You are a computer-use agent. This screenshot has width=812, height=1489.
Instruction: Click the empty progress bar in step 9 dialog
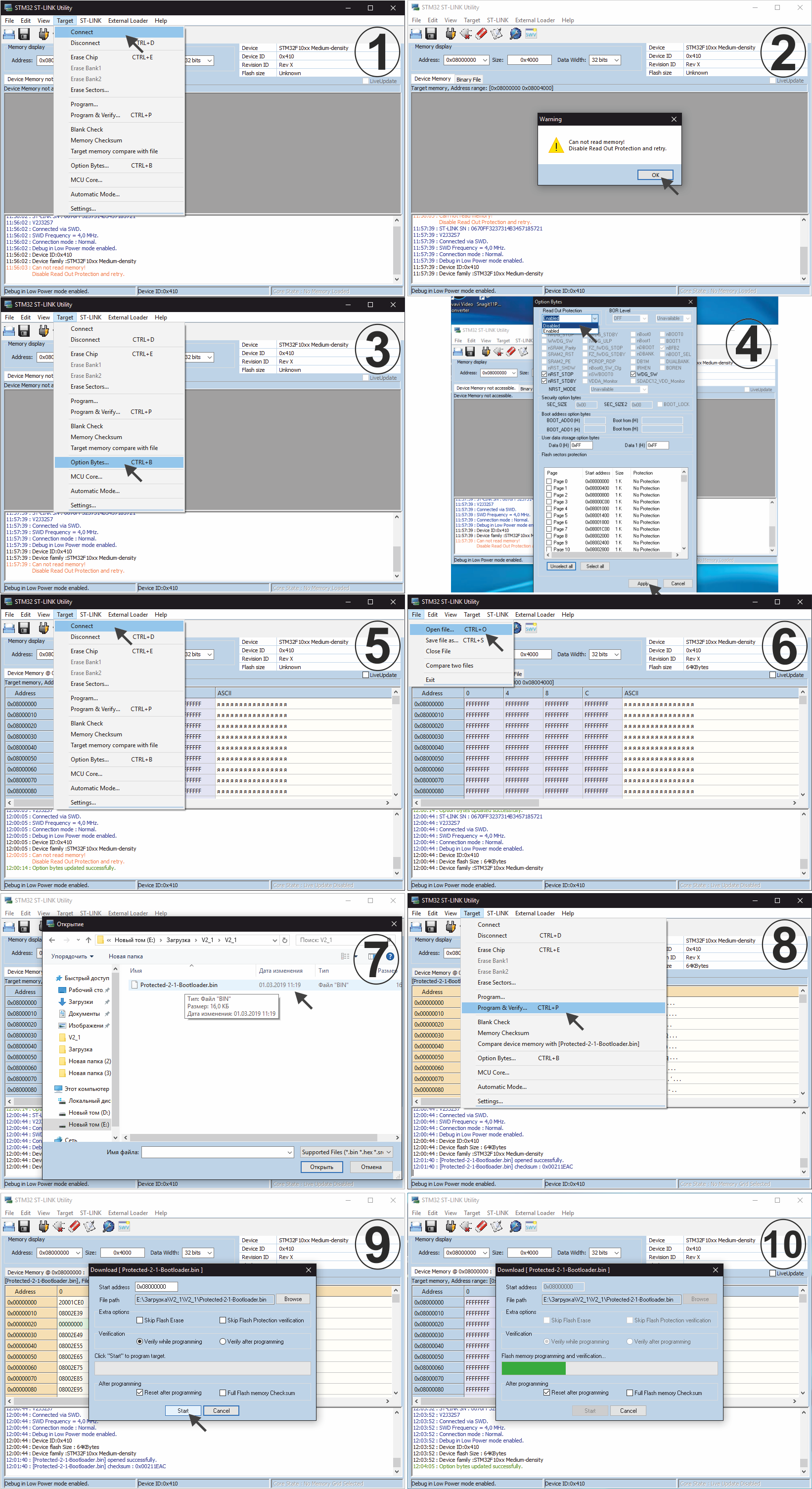click(x=202, y=1368)
